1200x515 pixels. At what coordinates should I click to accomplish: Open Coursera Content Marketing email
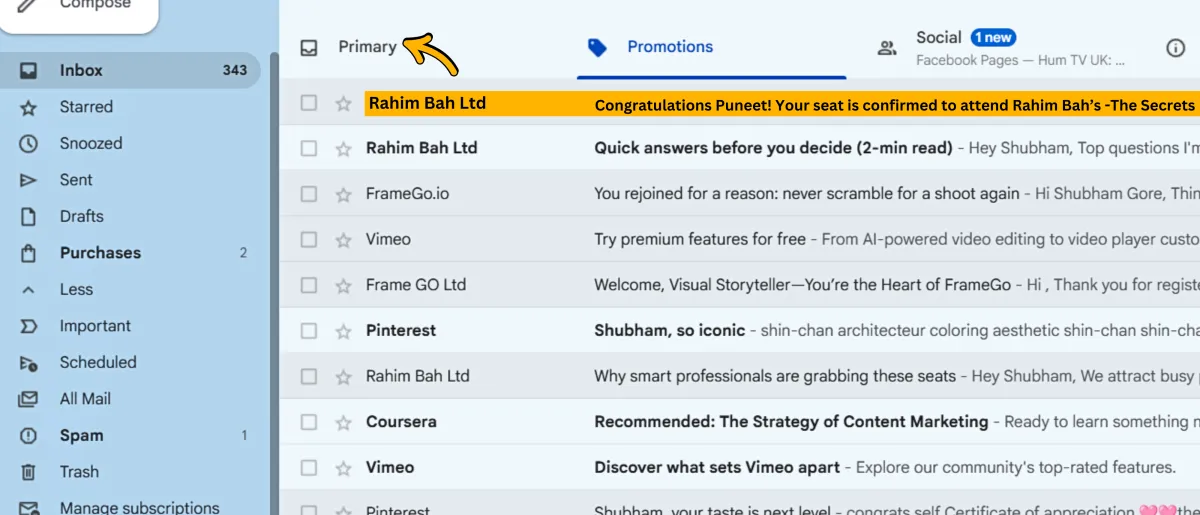click(x=790, y=422)
